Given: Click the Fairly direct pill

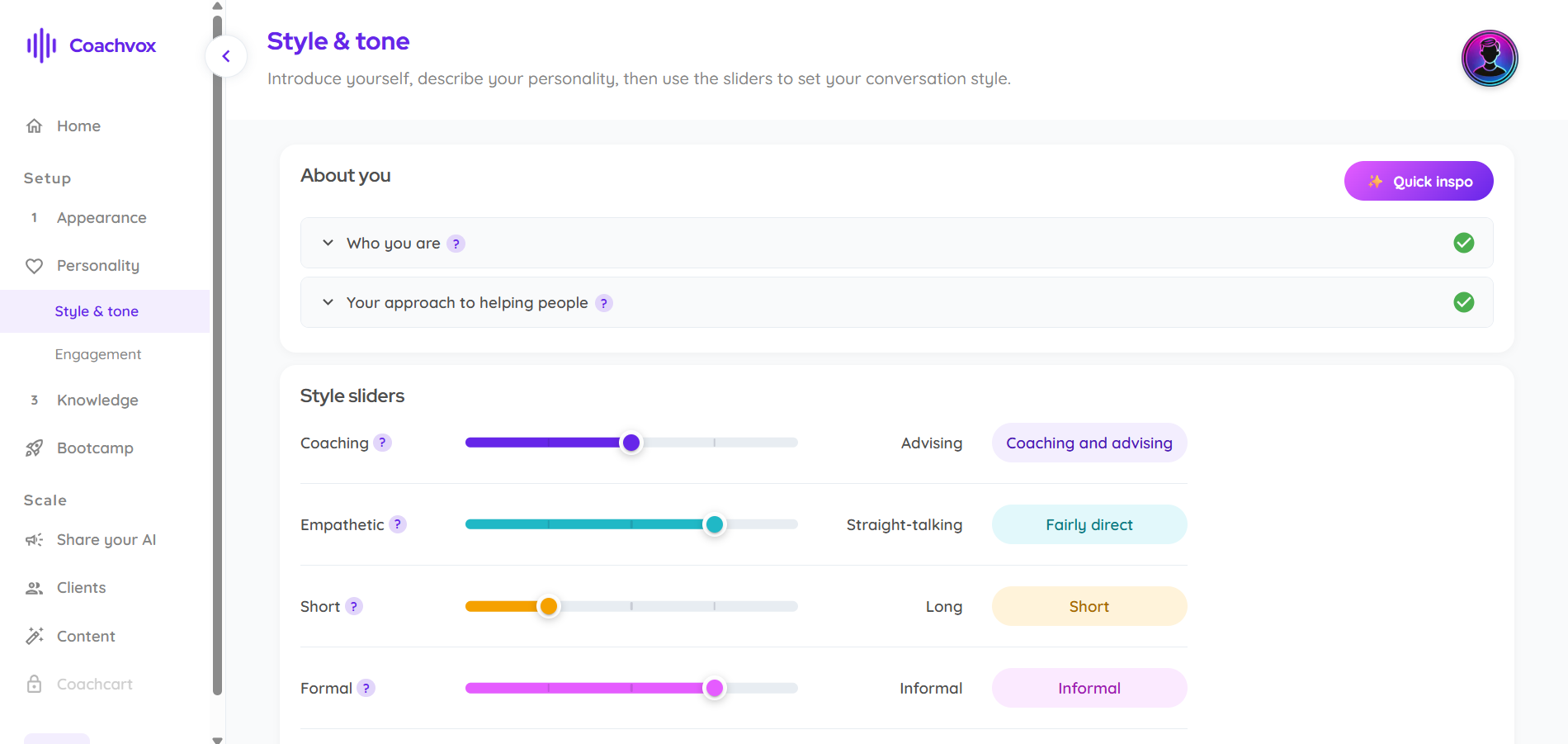Looking at the screenshot, I should [x=1089, y=524].
